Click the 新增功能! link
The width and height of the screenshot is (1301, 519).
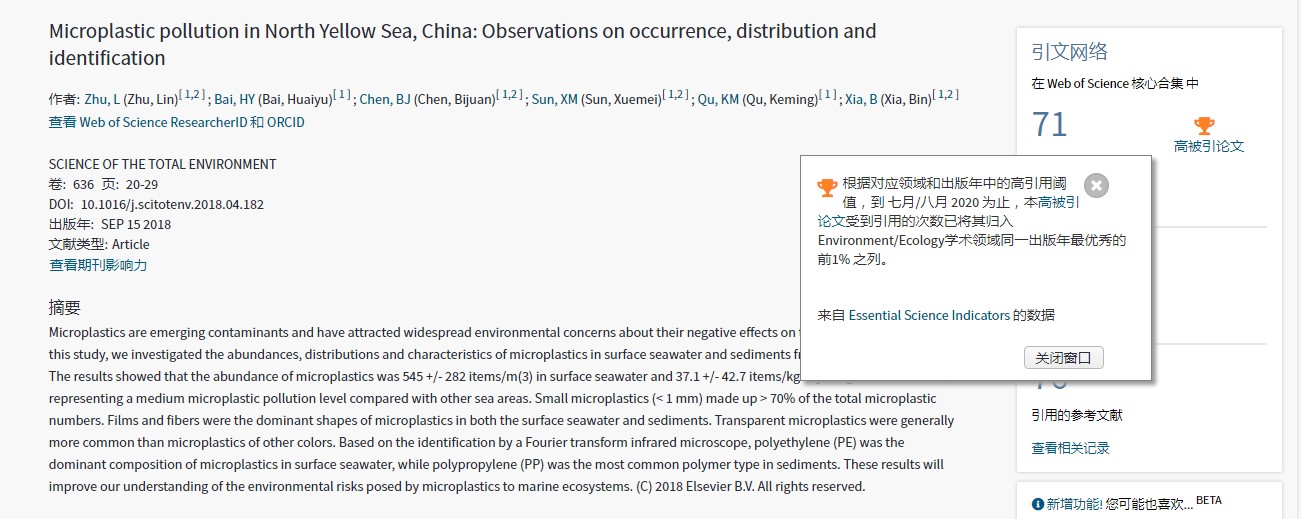click(x=1074, y=504)
